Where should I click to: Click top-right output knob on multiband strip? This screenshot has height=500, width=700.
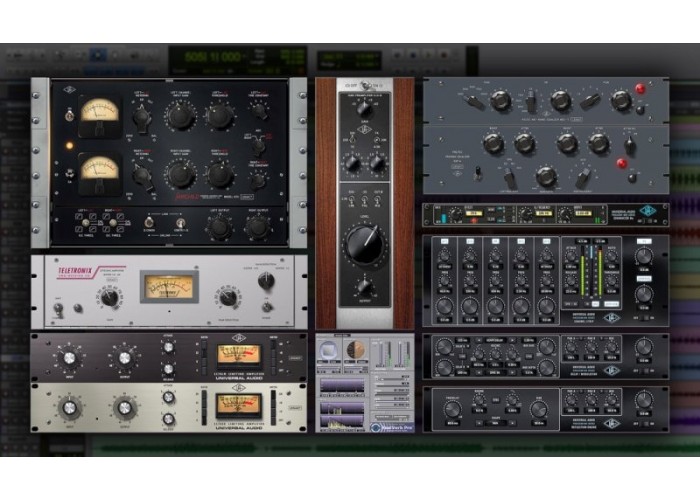coord(643,257)
